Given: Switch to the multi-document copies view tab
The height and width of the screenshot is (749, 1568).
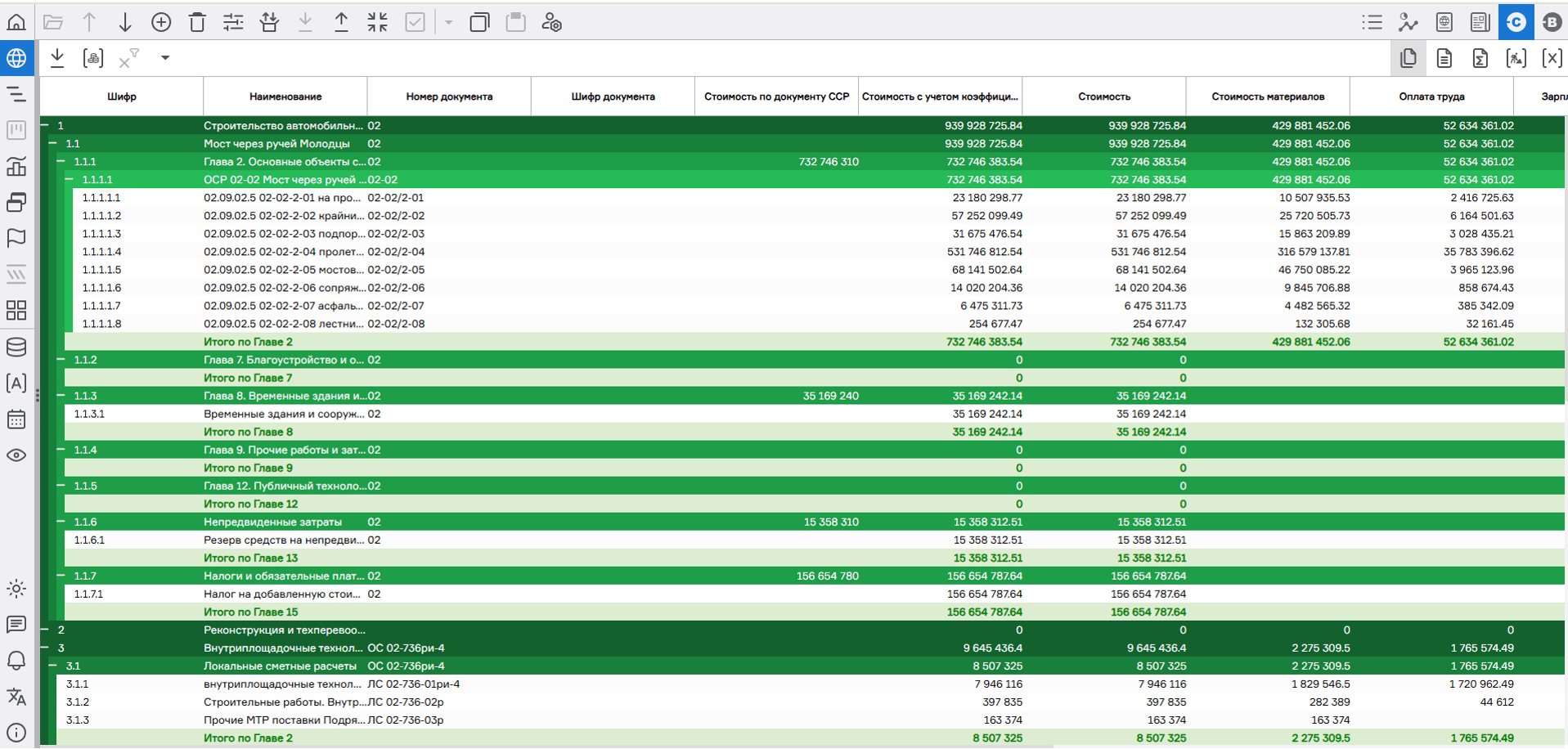Looking at the screenshot, I should [x=1408, y=58].
